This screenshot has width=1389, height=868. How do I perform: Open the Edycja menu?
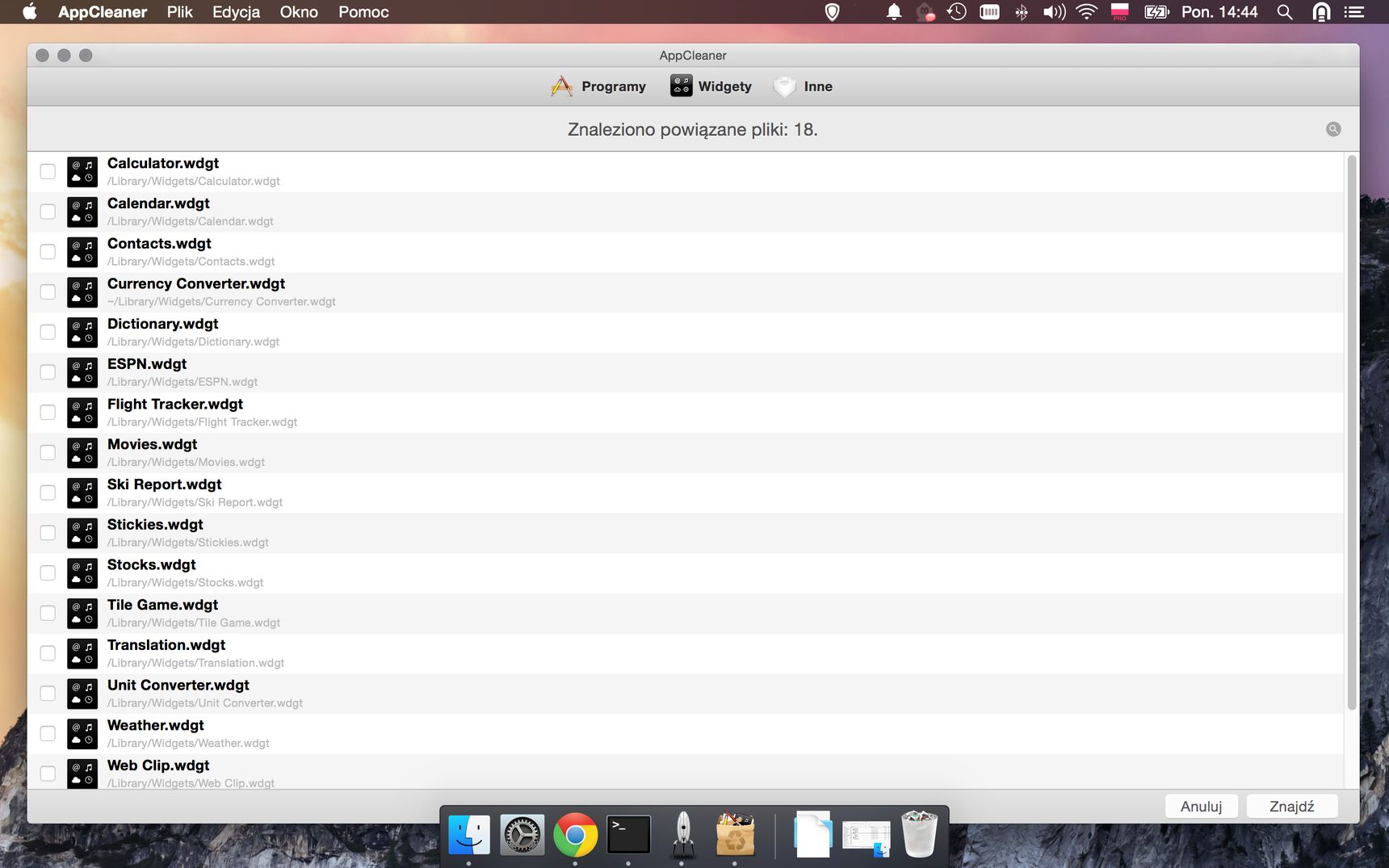pos(236,12)
